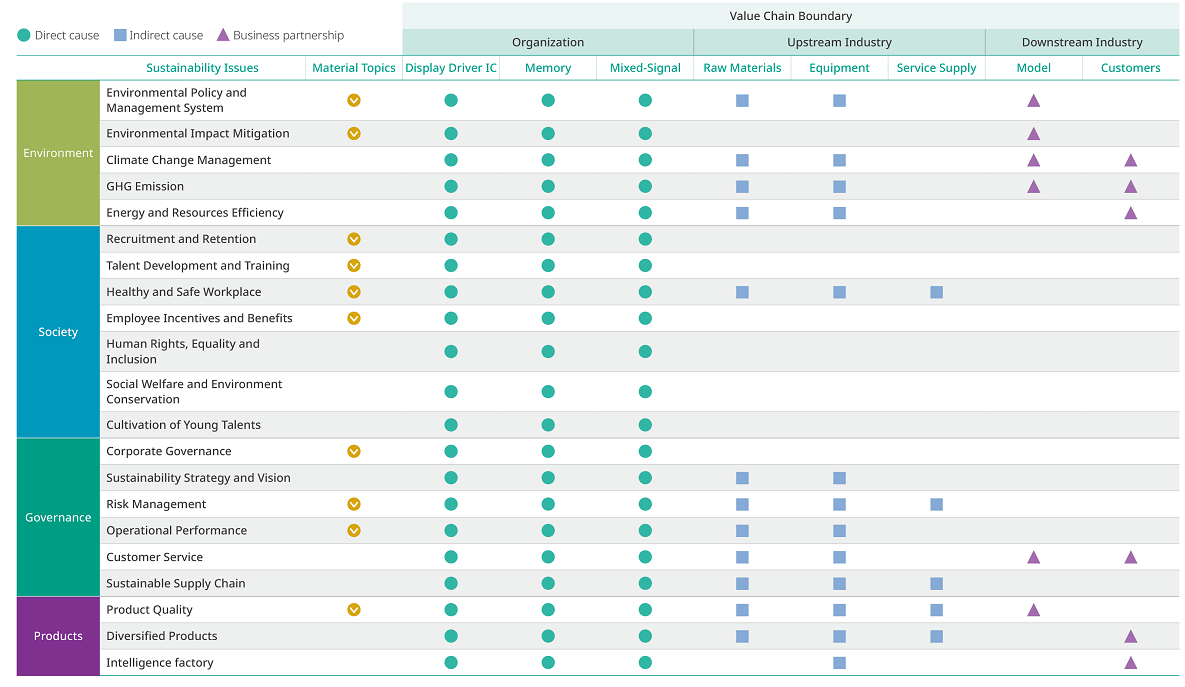Select the Material Topics column header
This screenshot has width=1185, height=687.
[x=354, y=68]
